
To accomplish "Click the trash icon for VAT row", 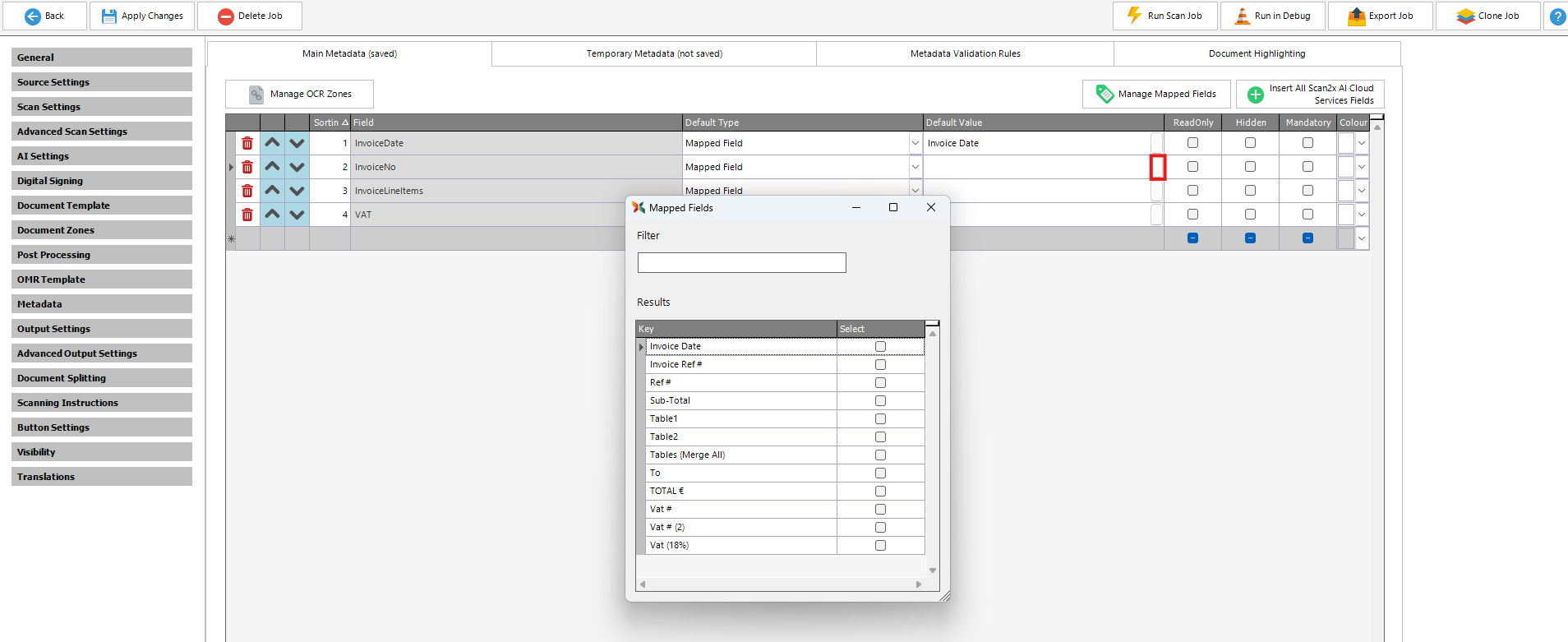I will [247, 215].
